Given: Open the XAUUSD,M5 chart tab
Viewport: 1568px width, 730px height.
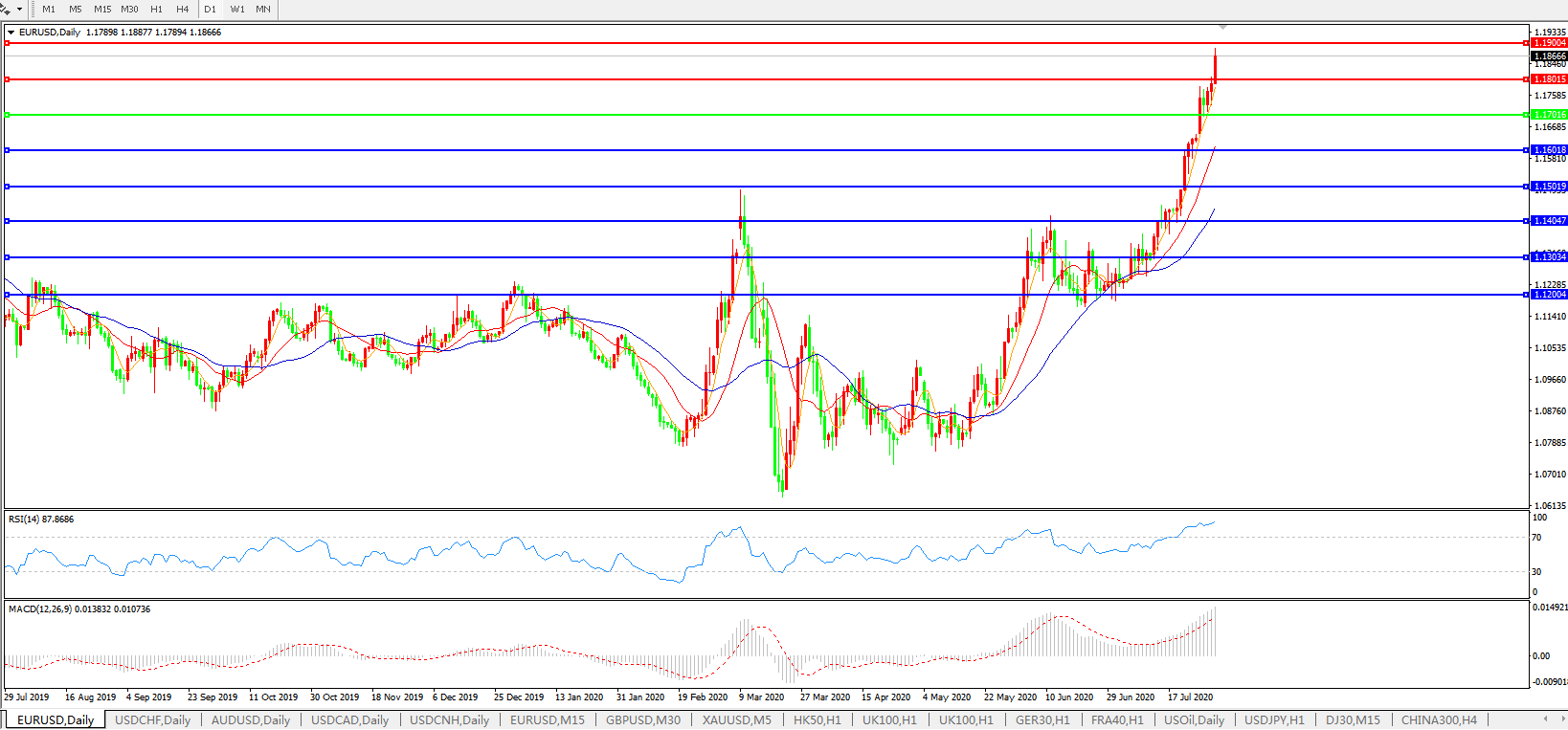Looking at the screenshot, I should point(736,719).
